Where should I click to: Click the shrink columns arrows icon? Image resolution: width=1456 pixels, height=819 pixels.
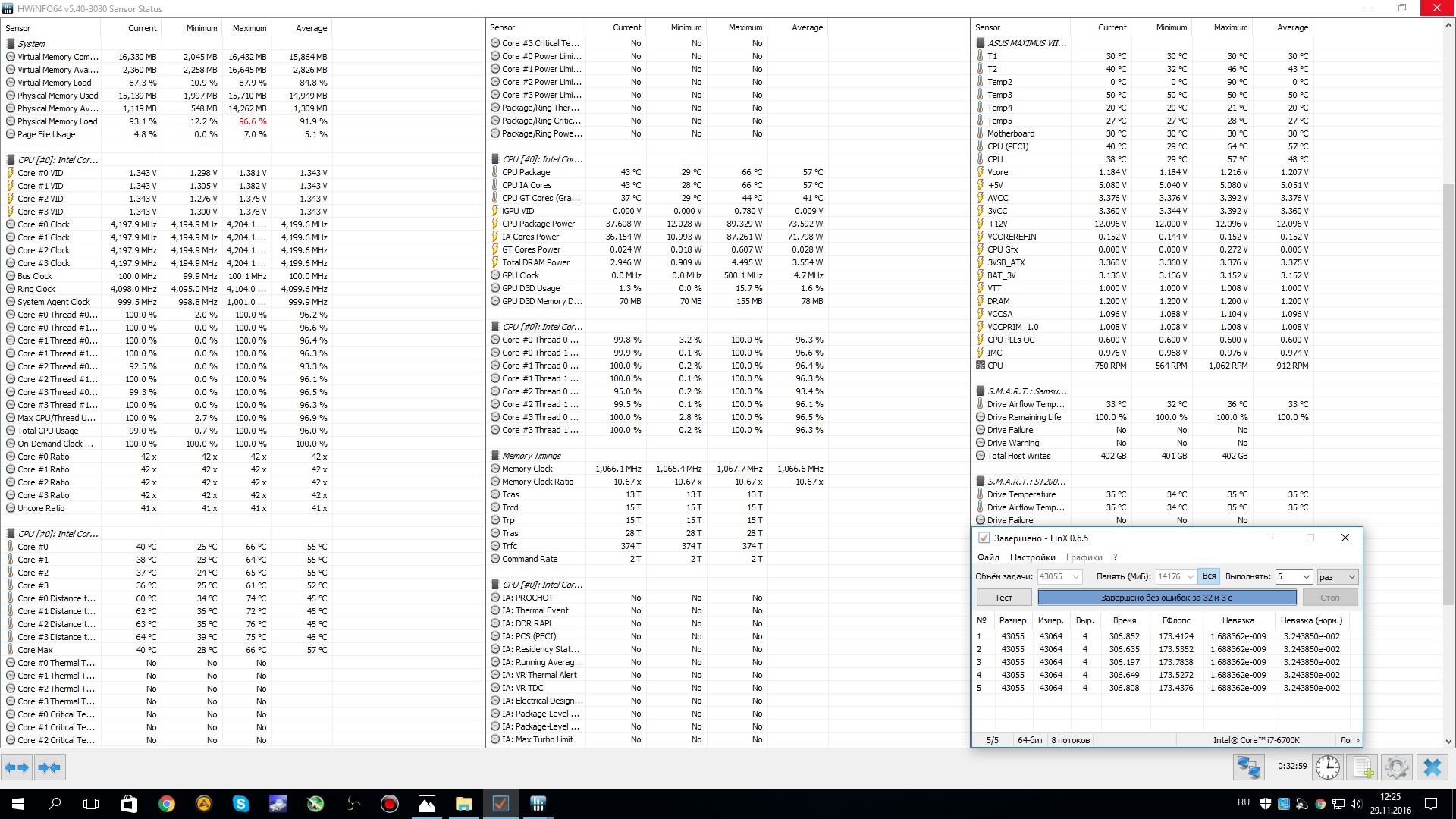[x=49, y=767]
